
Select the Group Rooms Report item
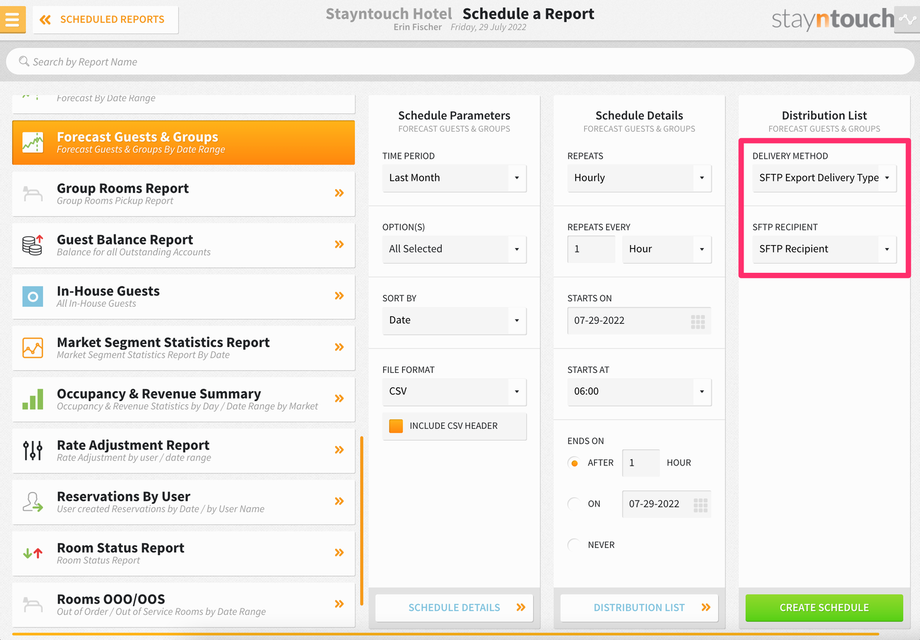point(183,194)
